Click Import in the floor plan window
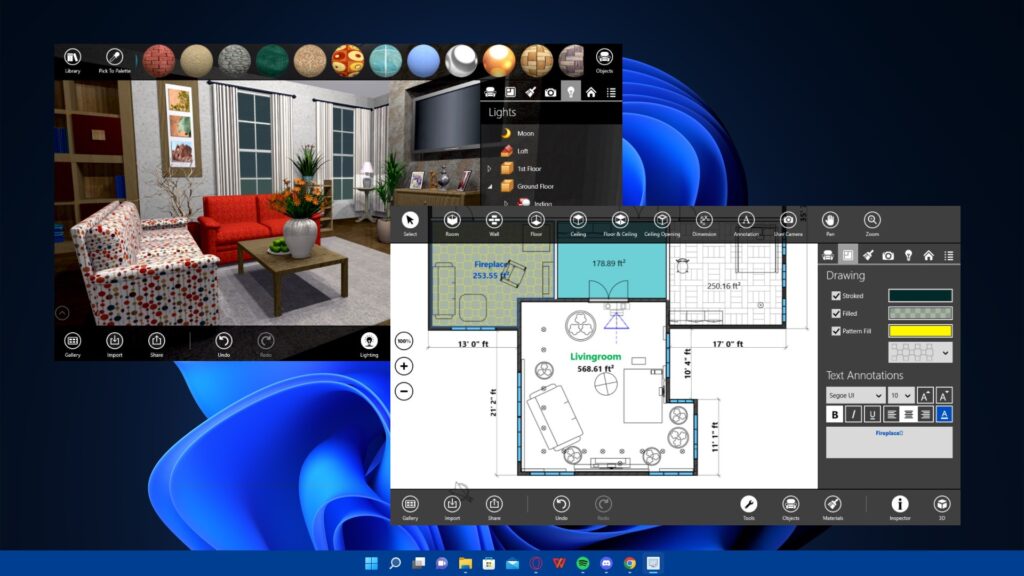Image resolution: width=1024 pixels, height=576 pixels. [452, 507]
